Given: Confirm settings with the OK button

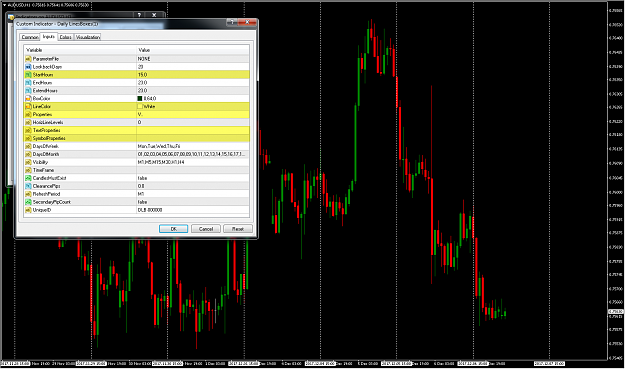Looking at the screenshot, I should point(173,229).
